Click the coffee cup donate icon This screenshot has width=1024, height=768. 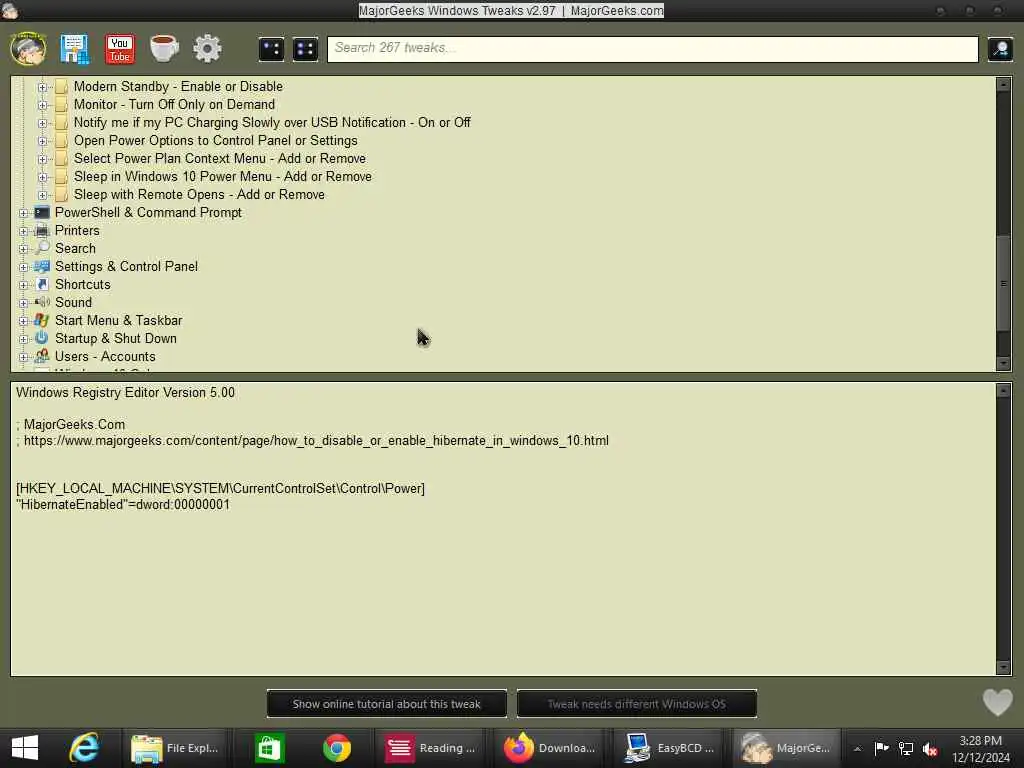[x=163, y=48]
